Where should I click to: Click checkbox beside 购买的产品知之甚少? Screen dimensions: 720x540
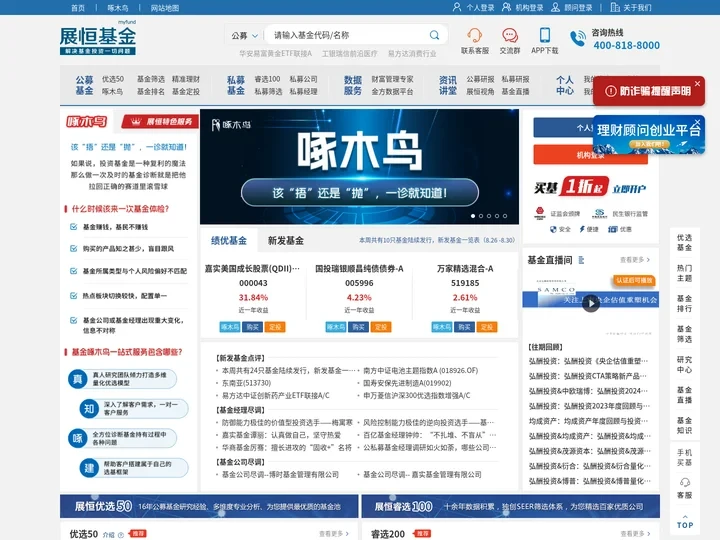click(73, 248)
